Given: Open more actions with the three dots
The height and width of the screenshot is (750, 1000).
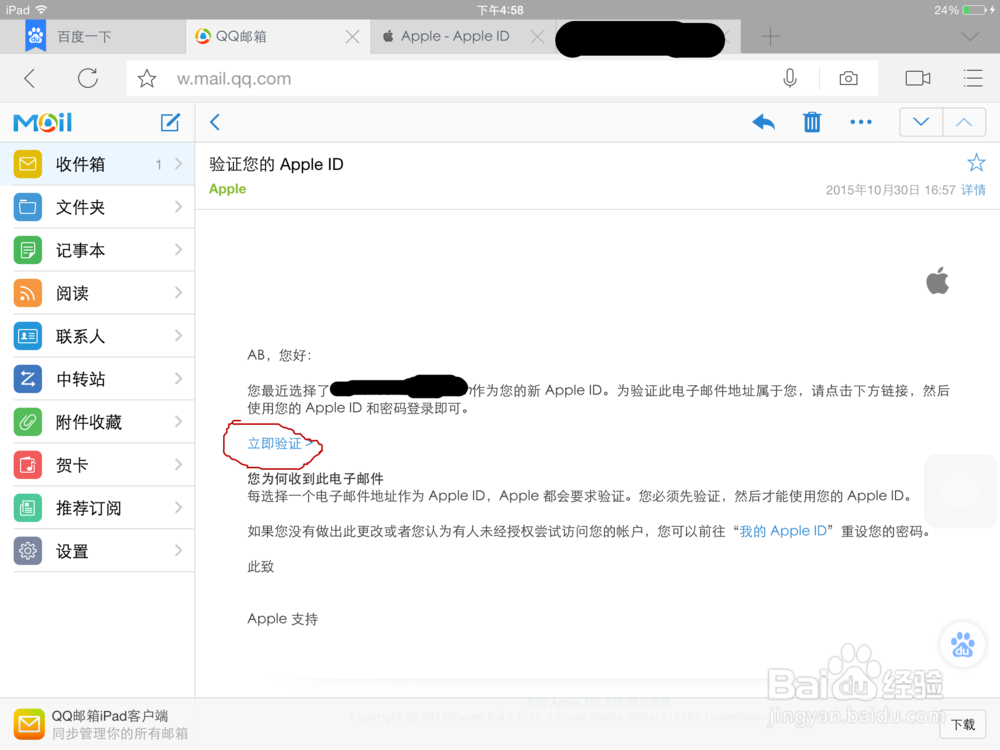Looking at the screenshot, I should (x=861, y=122).
